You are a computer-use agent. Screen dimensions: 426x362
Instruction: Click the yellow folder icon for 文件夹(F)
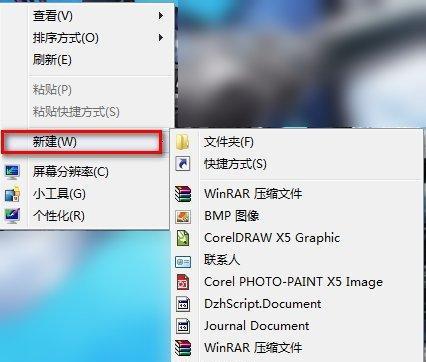coord(183,142)
